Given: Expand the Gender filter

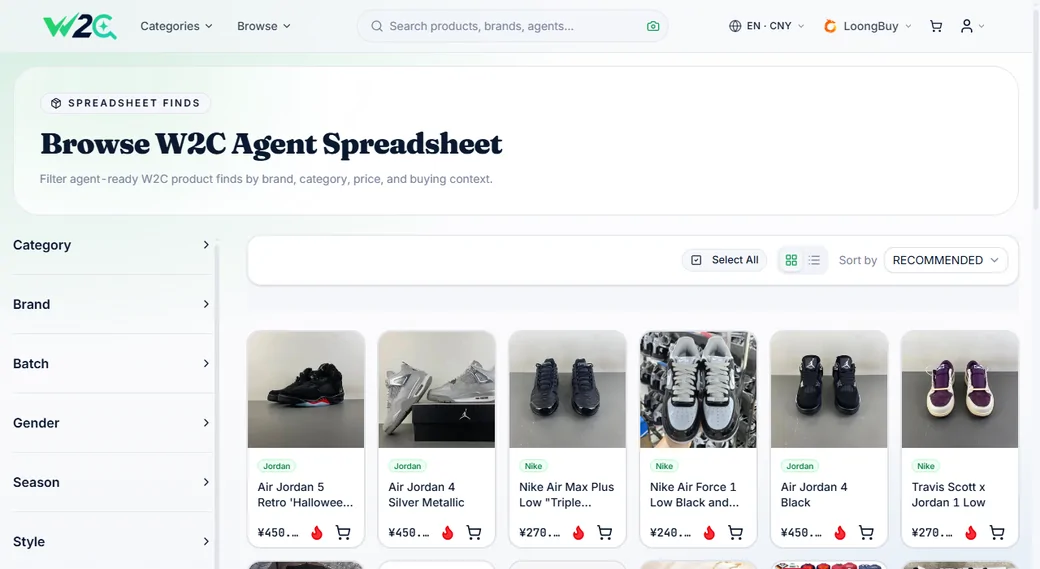Looking at the screenshot, I should click(111, 423).
